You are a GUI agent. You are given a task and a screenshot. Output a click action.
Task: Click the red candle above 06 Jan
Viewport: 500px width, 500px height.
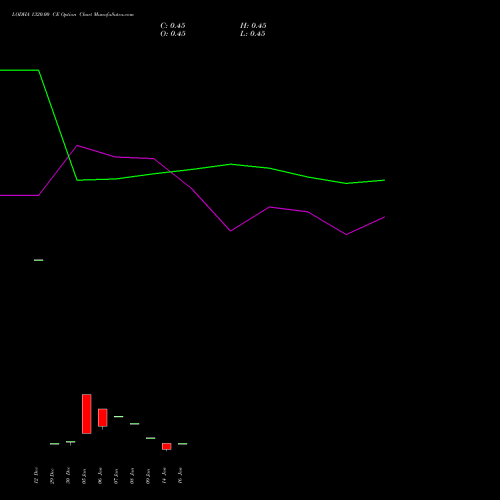[x=103, y=418]
